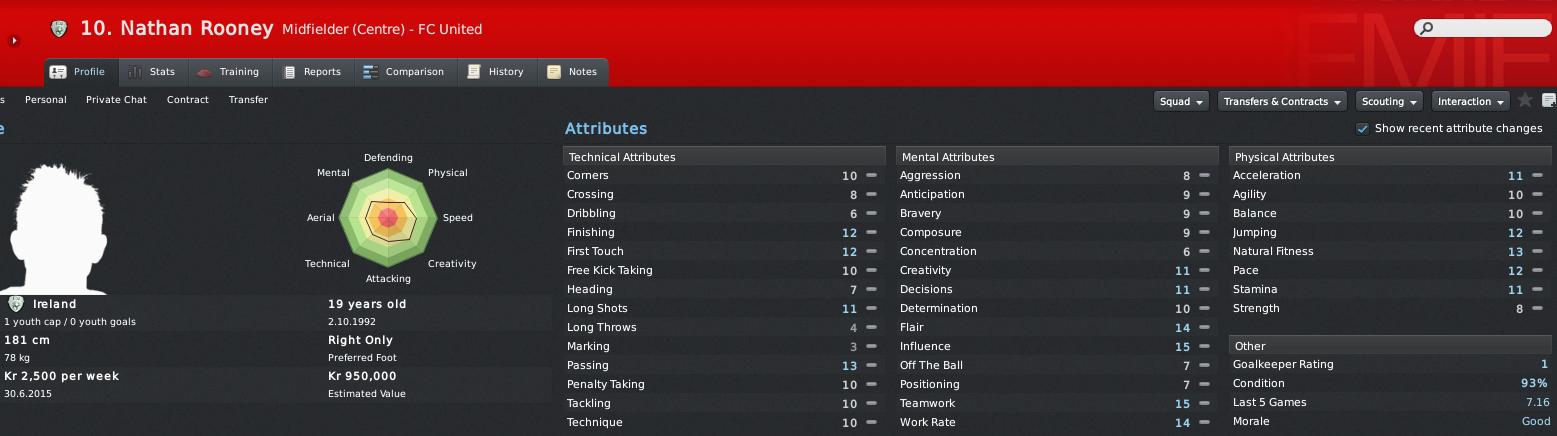The width and height of the screenshot is (1557, 436).
Task: Expand the Scouting dropdown menu
Action: (1390, 101)
